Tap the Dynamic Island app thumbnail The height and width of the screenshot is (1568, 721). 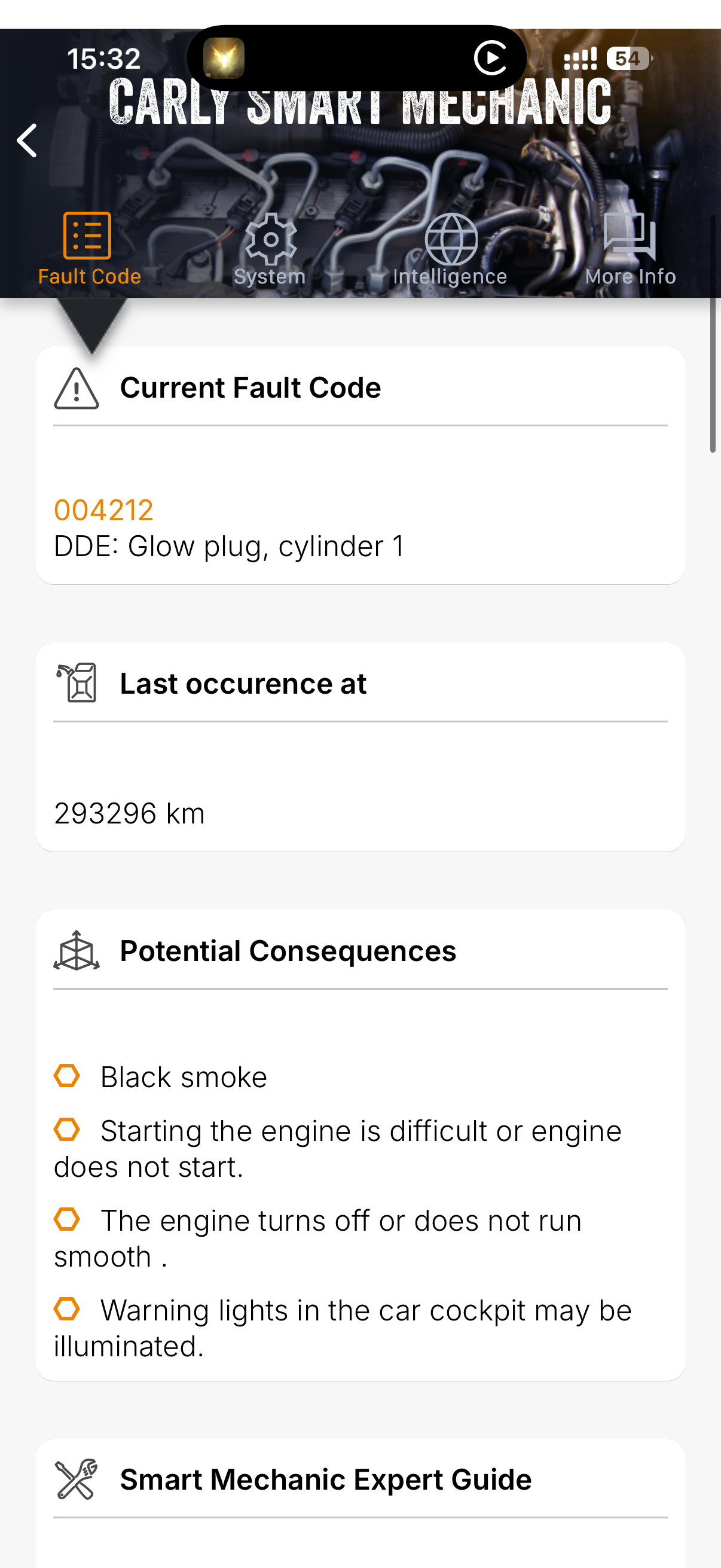(x=224, y=59)
